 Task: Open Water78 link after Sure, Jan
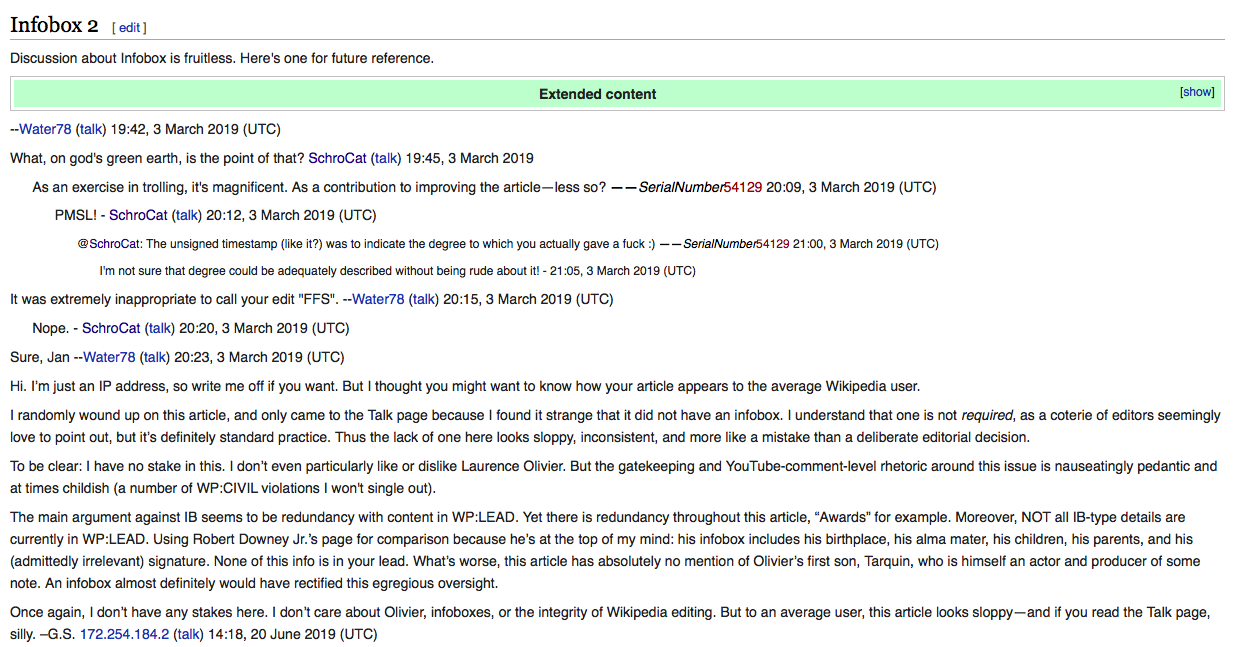[109, 357]
